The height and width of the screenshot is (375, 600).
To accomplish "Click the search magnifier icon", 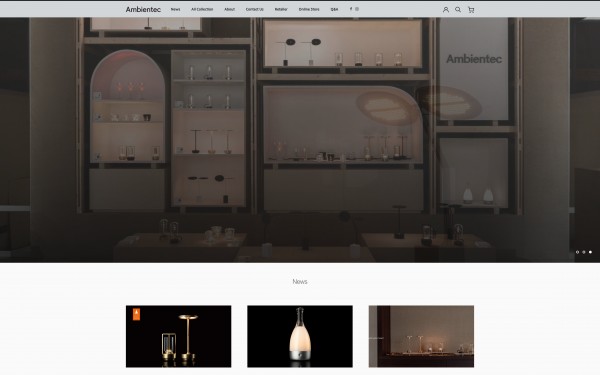I will pos(458,10).
